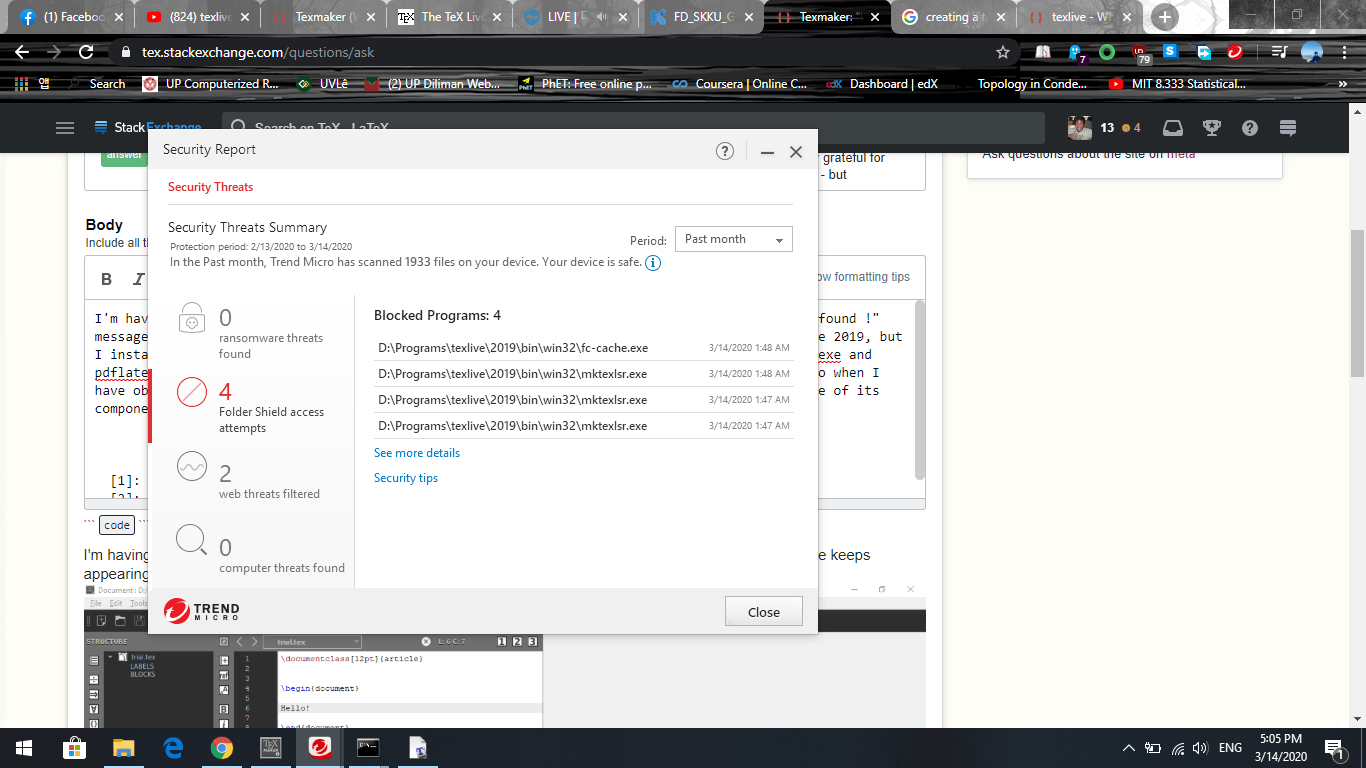Screen dimensions: 1366x768
Task: Open TeXworks from the Windows taskbar
Action: click(x=419, y=748)
